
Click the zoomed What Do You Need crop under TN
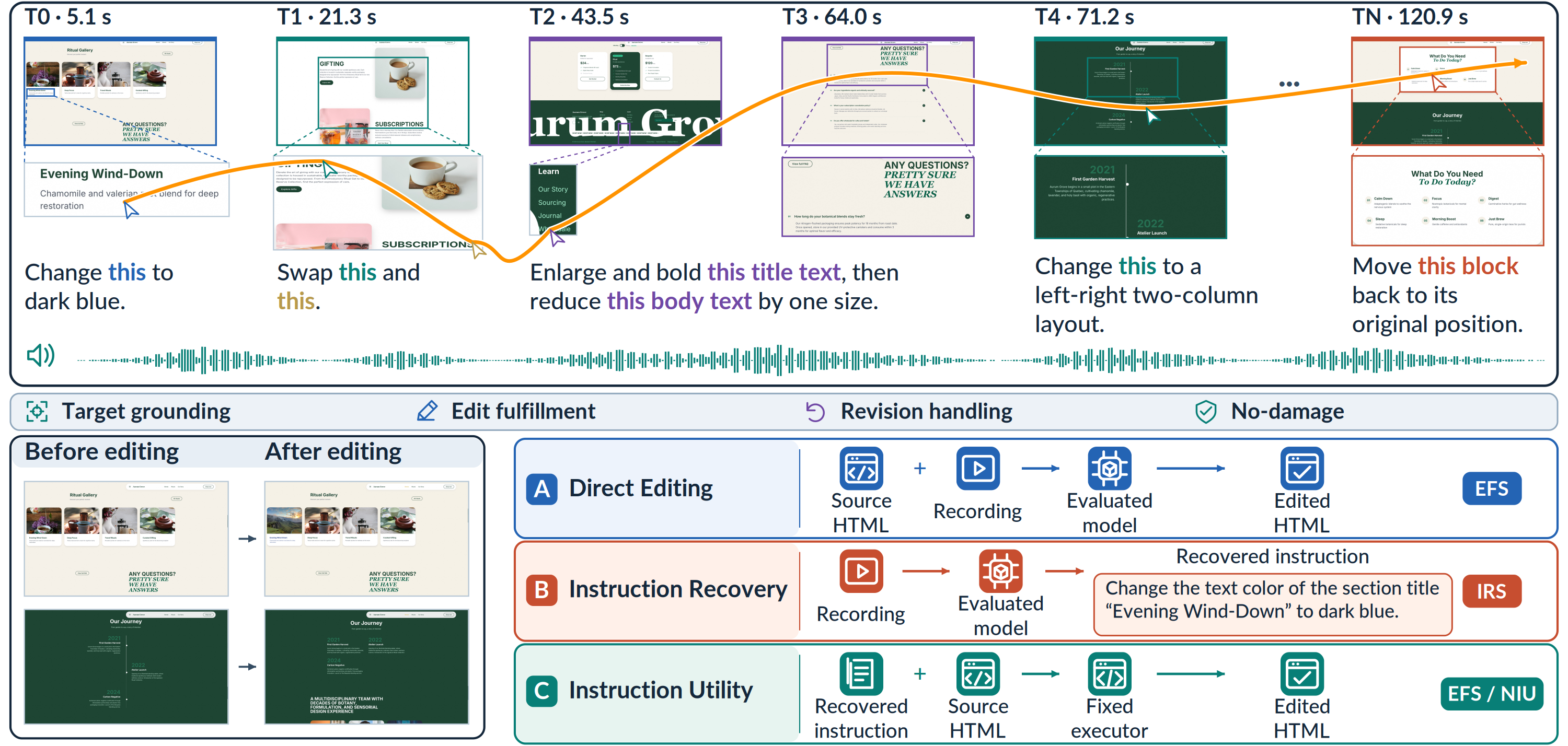tap(1447, 201)
